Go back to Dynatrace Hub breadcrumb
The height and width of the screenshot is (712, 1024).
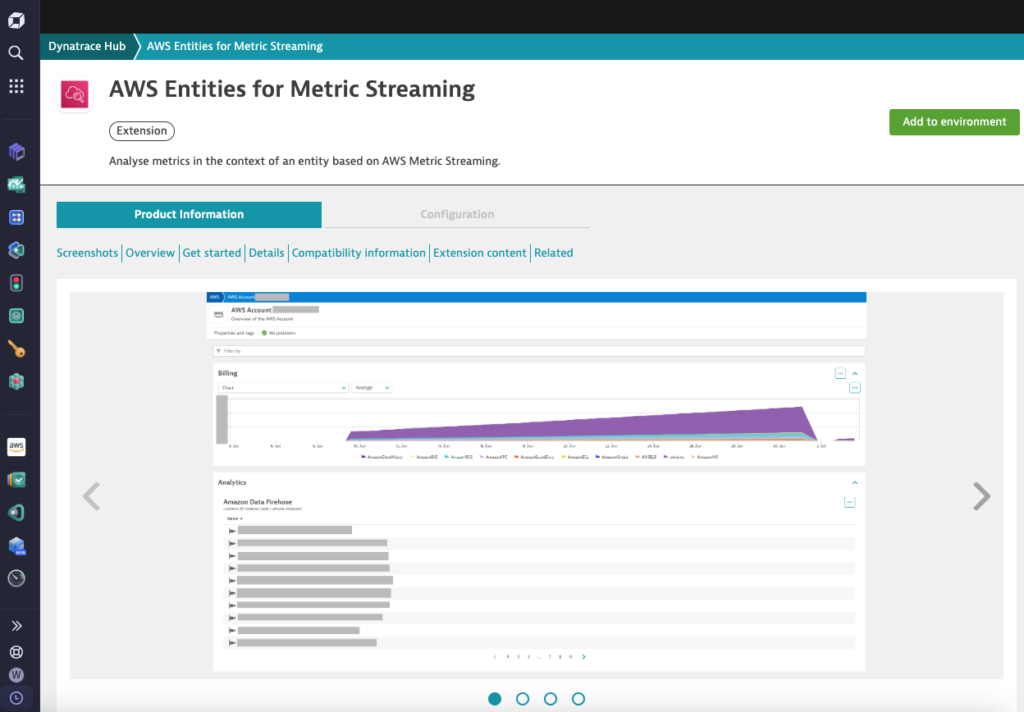[87, 46]
